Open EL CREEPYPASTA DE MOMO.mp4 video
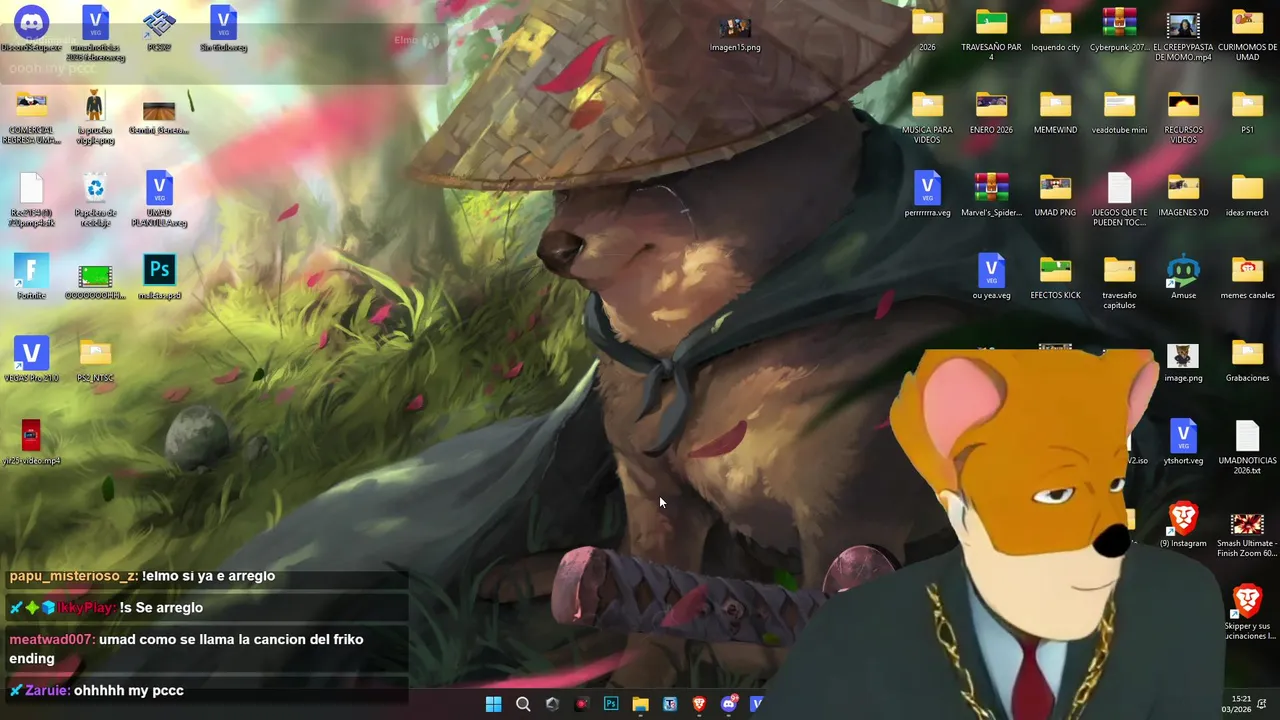Image resolution: width=1280 pixels, height=720 pixels. click(1183, 35)
